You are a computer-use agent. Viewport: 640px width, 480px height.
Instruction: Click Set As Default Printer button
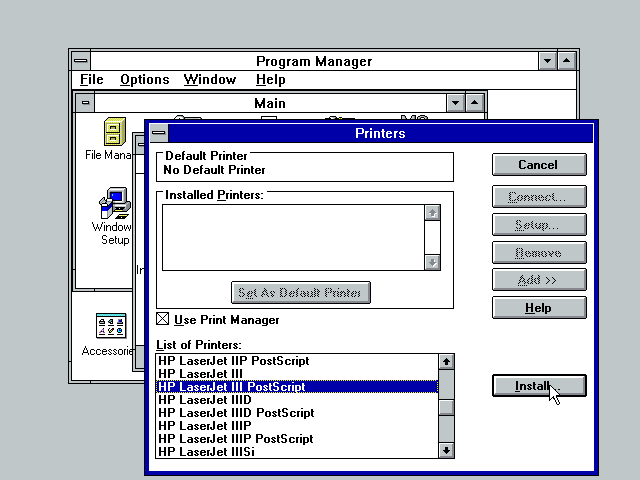(301, 292)
